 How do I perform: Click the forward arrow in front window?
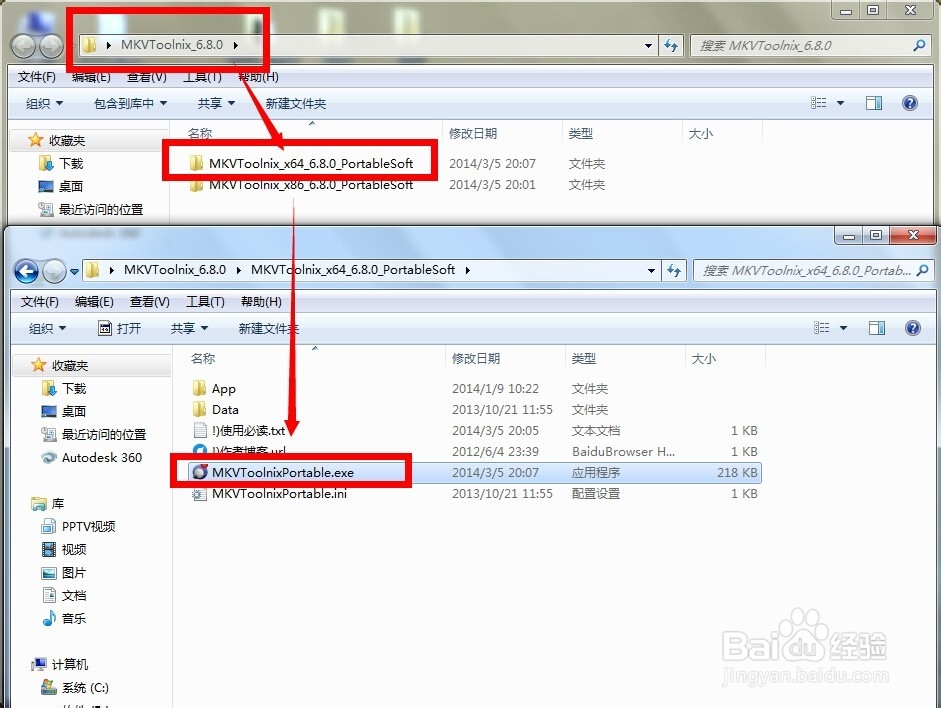(x=54, y=271)
